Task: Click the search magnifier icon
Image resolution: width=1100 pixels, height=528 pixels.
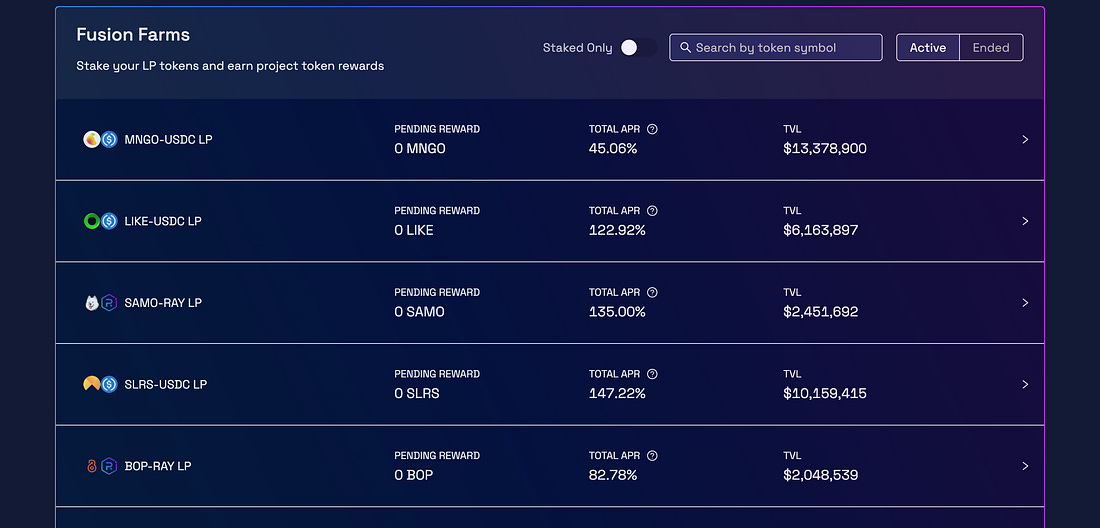Action: click(685, 48)
